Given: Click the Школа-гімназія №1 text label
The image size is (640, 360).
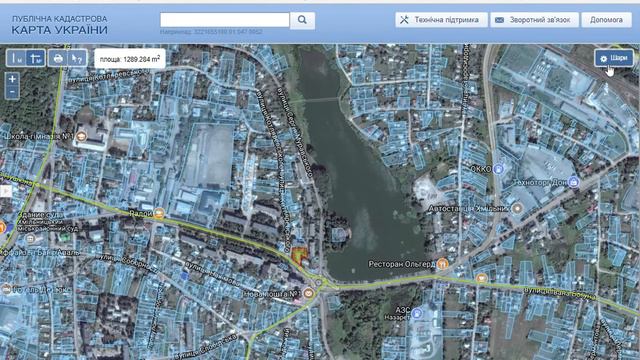Looking at the screenshot, I should pos(38,136).
